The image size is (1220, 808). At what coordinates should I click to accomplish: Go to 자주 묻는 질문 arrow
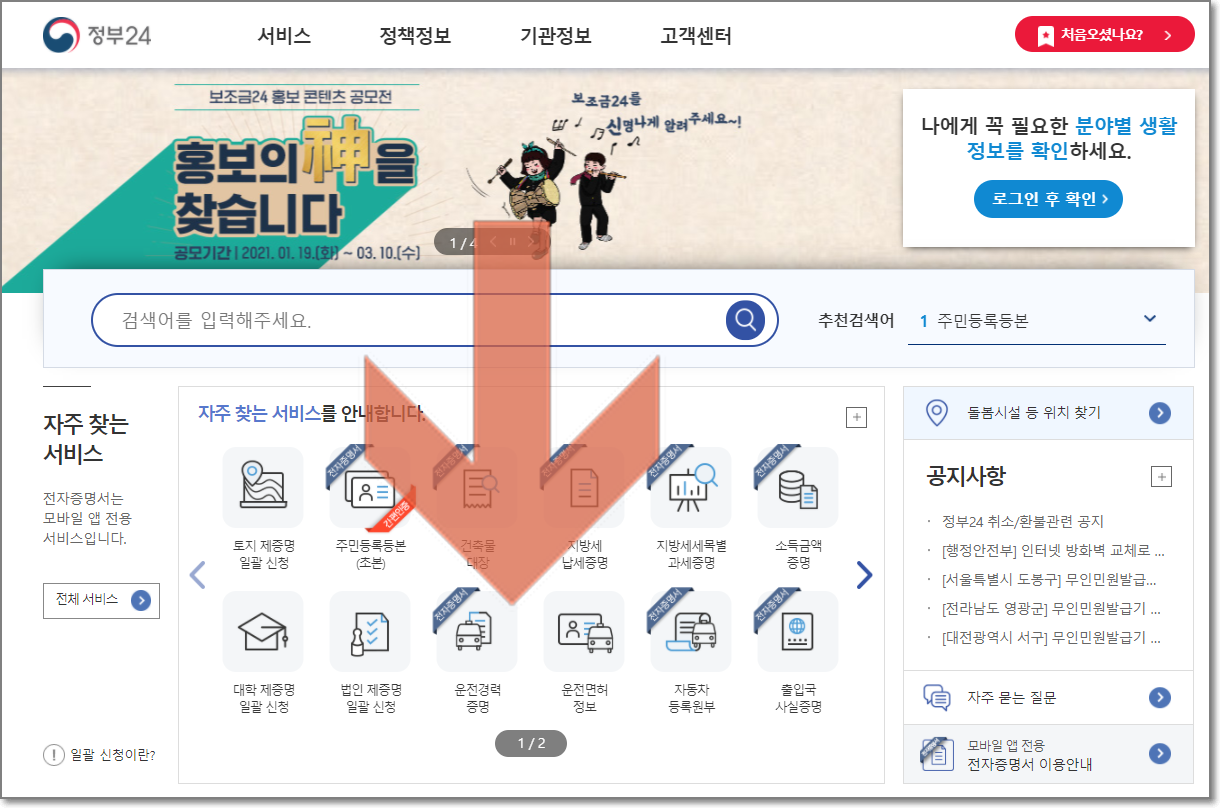click(x=1160, y=697)
